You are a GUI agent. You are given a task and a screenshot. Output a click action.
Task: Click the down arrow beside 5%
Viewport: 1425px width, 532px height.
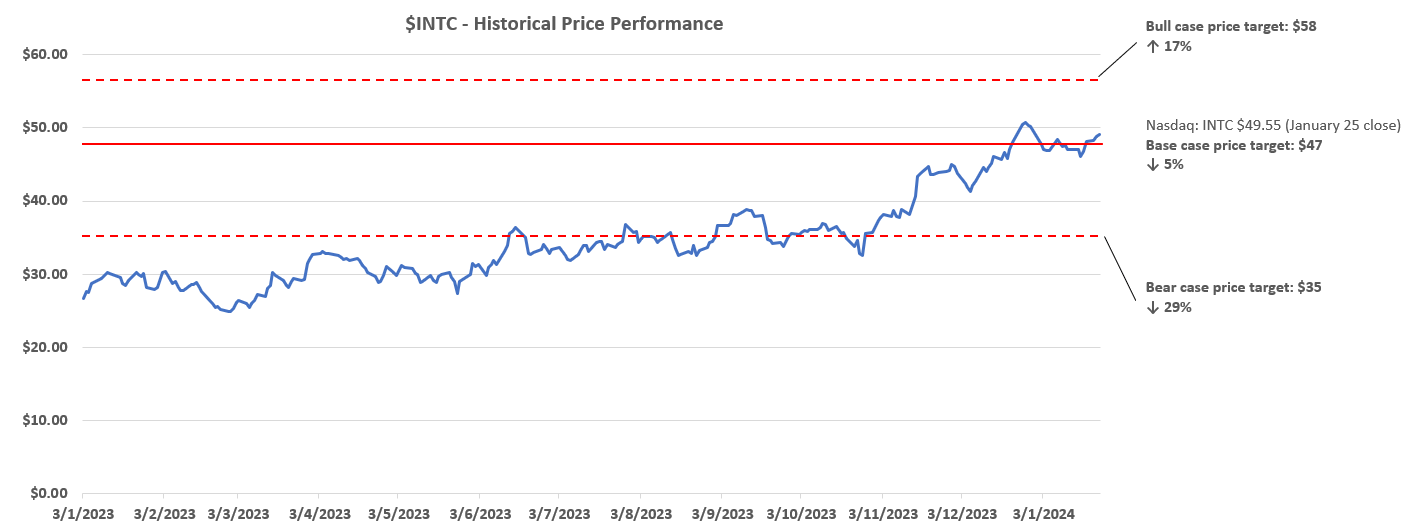[1151, 165]
